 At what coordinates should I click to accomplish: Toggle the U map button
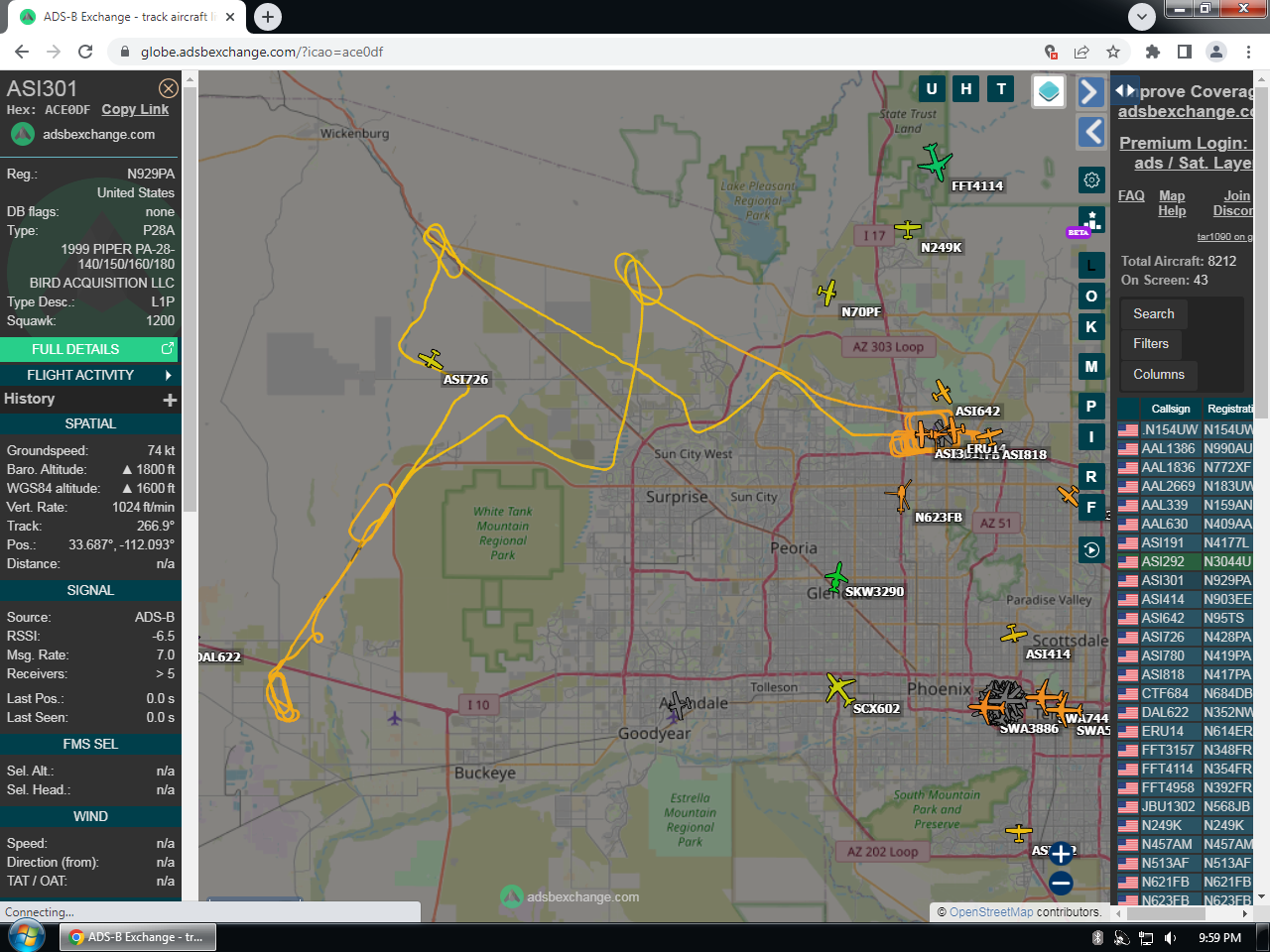(931, 89)
